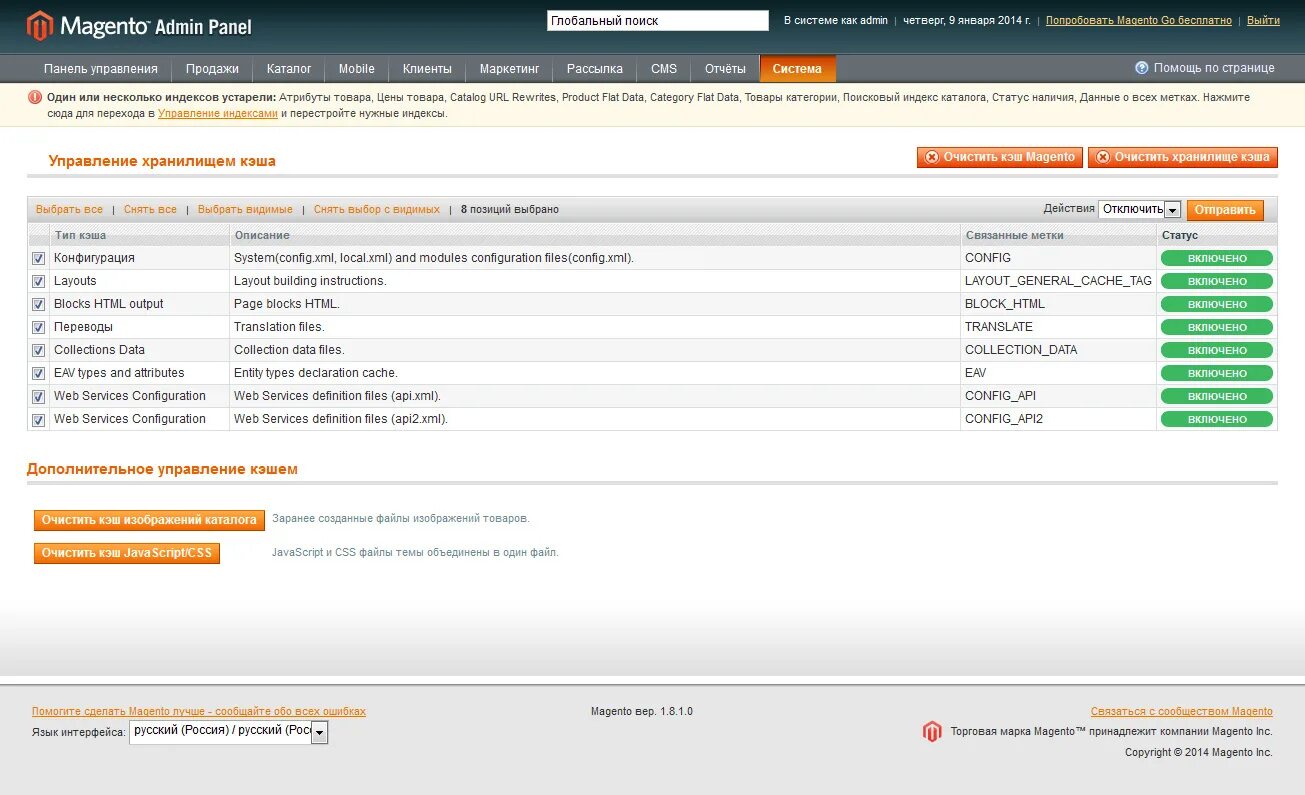The image size is (1305, 795).
Task: Click the help question-mark icon
Action: coord(1141,68)
